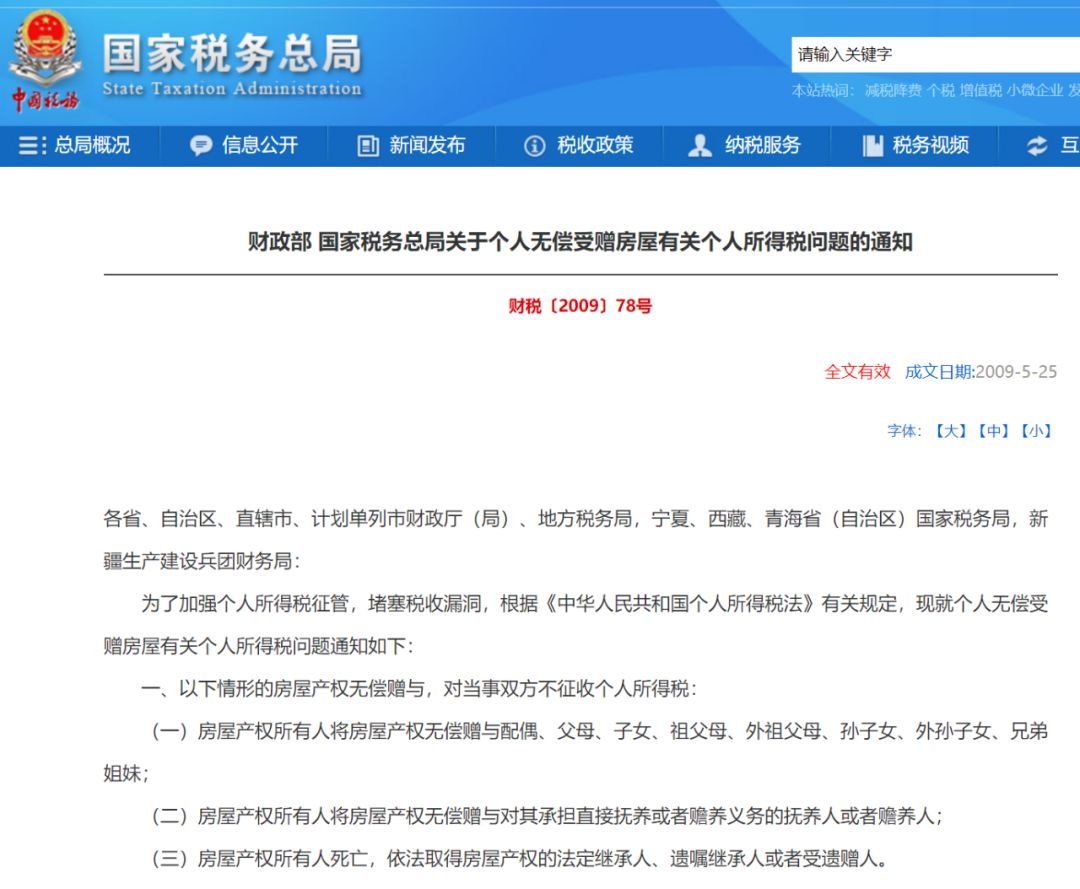Click the clause (二) about 抚养人或者赡养人

(x=547, y=817)
